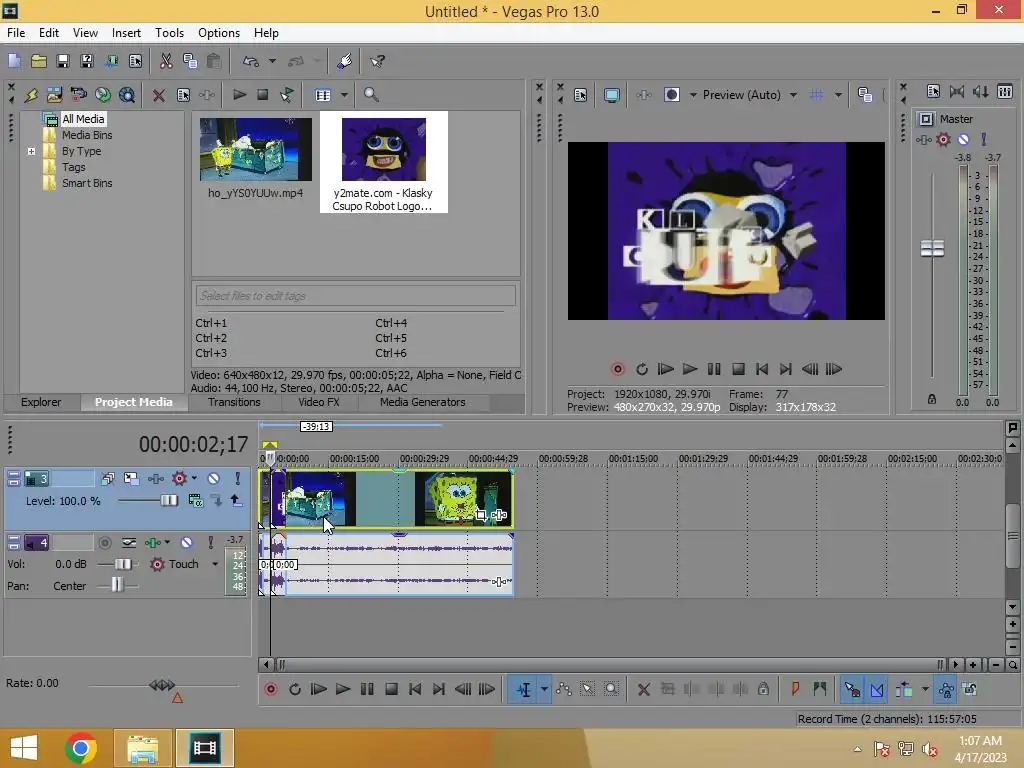Select All Media bin in tree
The height and width of the screenshot is (768, 1024).
[83, 119]
